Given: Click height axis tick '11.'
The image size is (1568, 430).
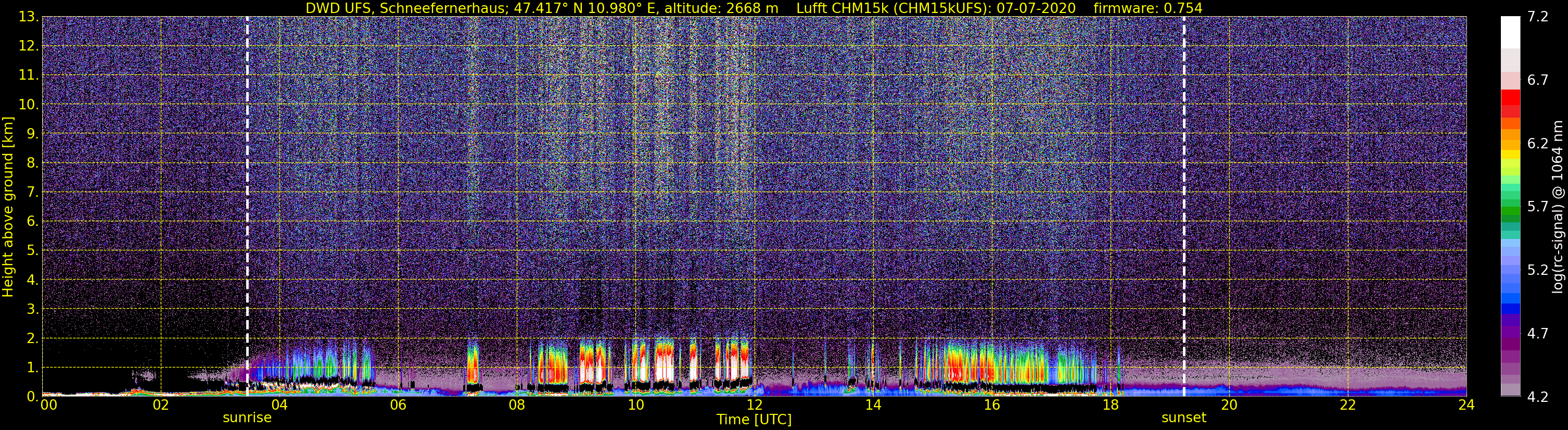Looking at the screenshot, I should click(x=29, y=75).
